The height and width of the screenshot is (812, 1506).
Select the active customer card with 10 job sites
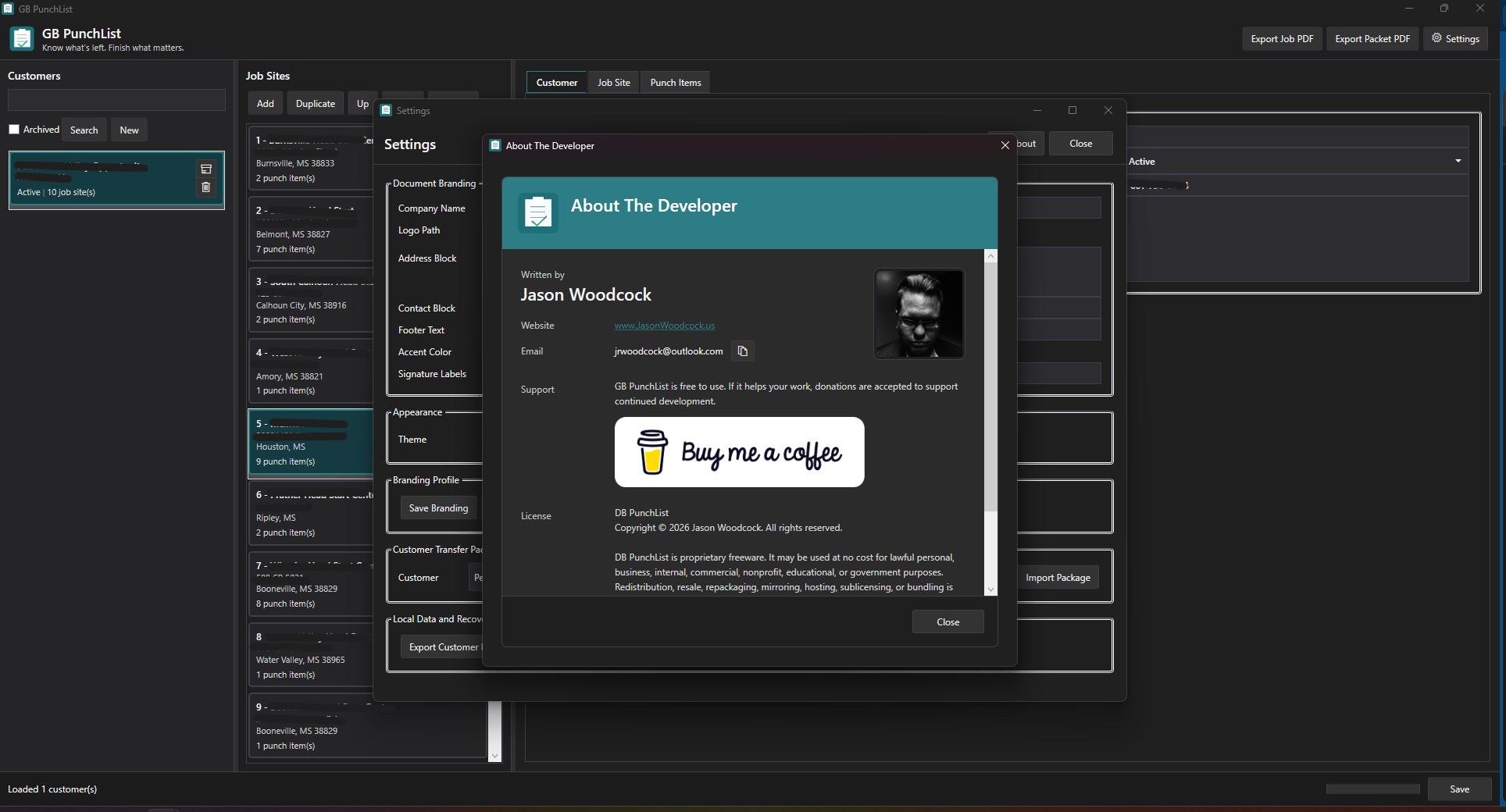click(x=116, y=180)
